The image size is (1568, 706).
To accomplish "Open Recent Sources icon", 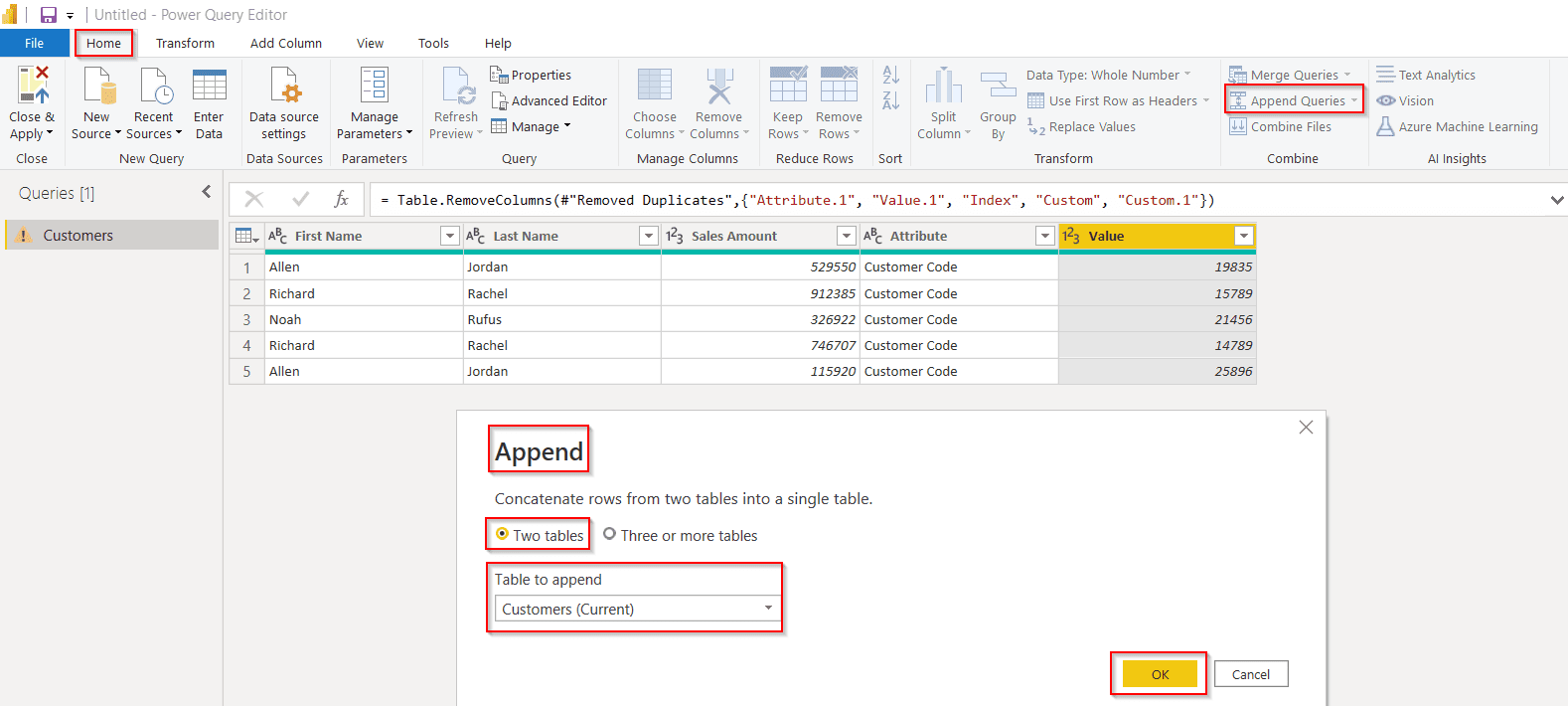I will click(x=155, y=86).
